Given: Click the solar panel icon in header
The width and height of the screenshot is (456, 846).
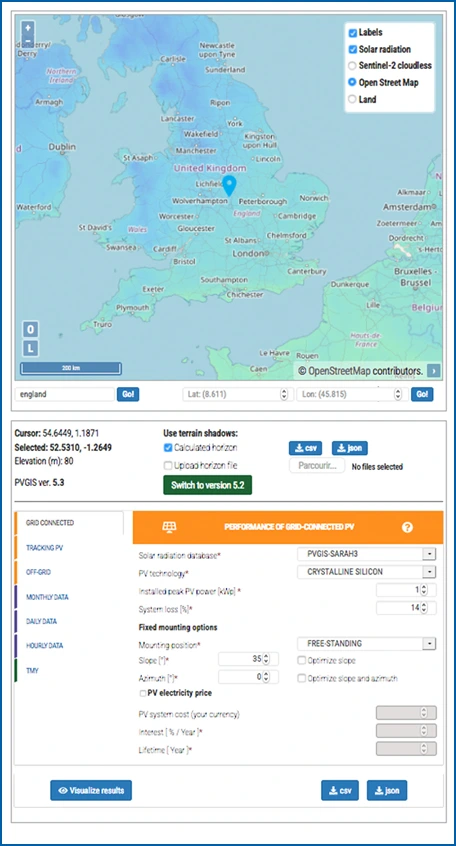Looking at the screenshot, I should [x=169, y=527].
